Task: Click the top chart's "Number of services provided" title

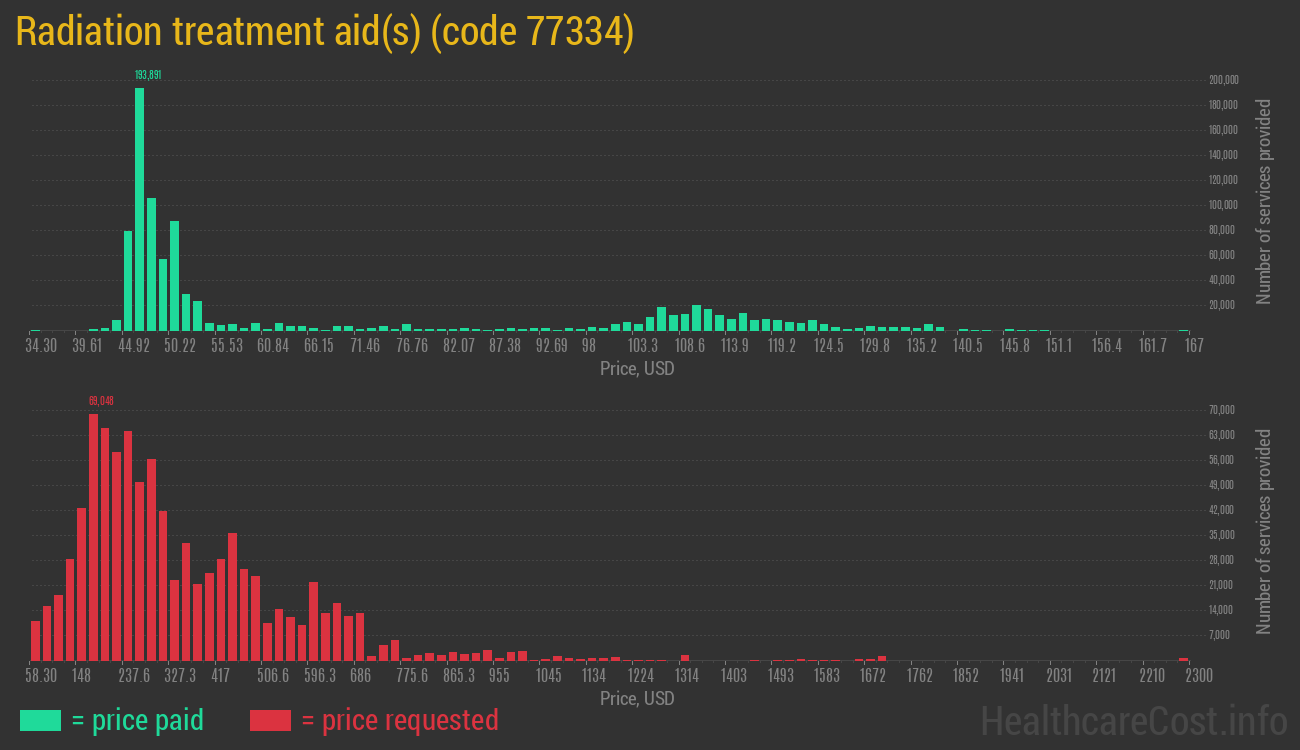Action: click(1264, 202)
